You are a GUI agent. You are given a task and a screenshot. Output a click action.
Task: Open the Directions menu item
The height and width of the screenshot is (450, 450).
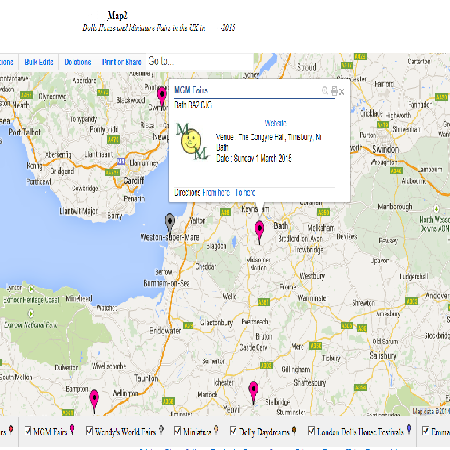coord(78,62)
